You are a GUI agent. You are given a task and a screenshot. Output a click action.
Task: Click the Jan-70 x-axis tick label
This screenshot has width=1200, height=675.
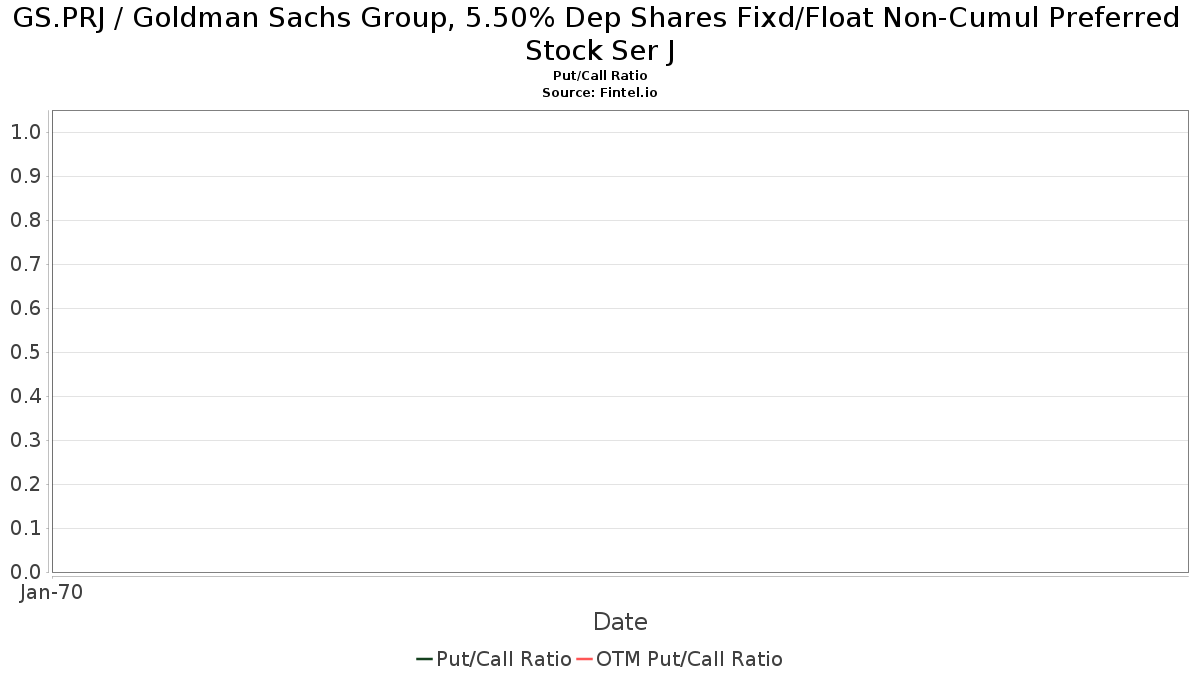[x=52, y=592]
